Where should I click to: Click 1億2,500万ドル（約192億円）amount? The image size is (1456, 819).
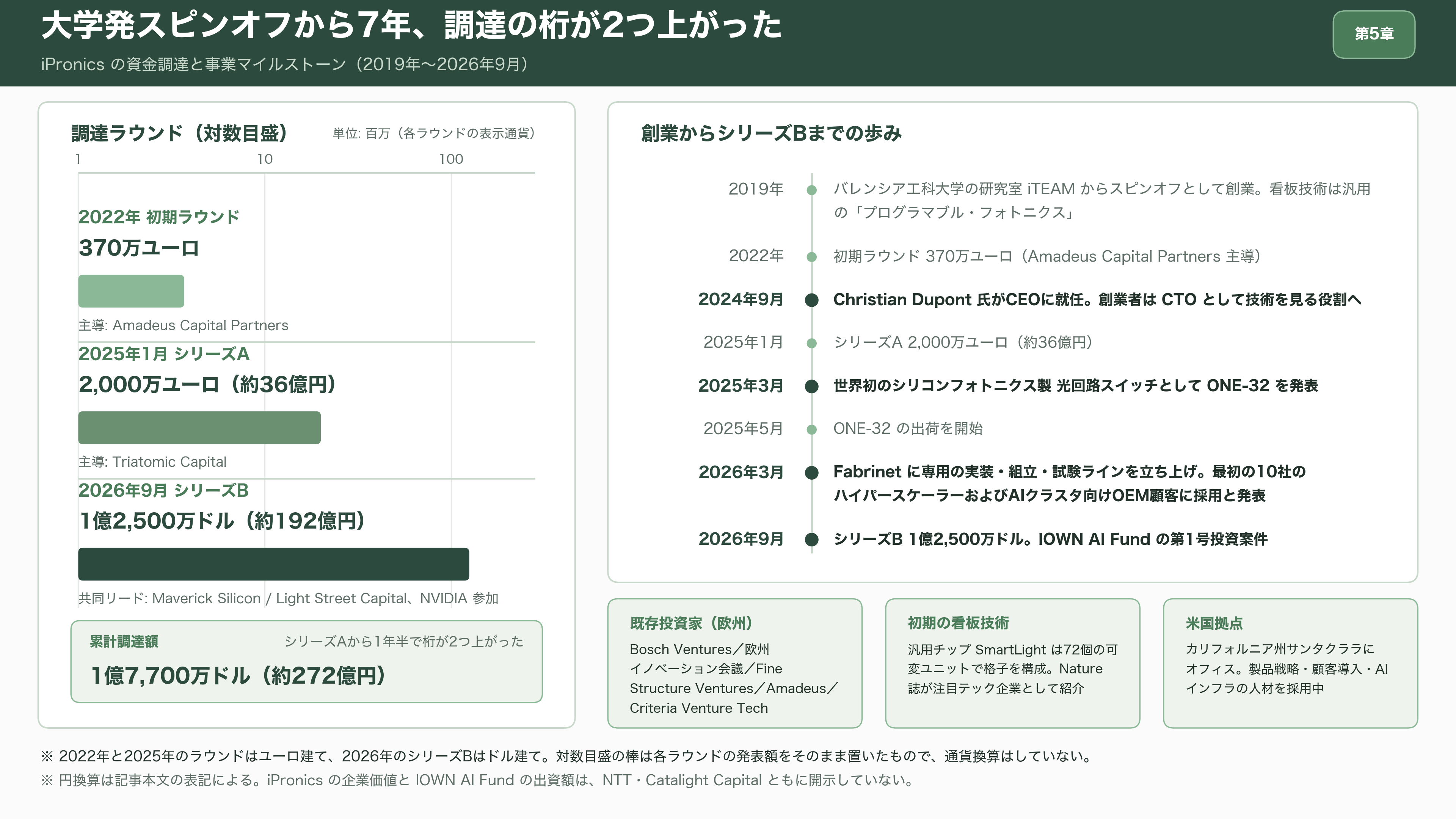[x=223, y=521]
